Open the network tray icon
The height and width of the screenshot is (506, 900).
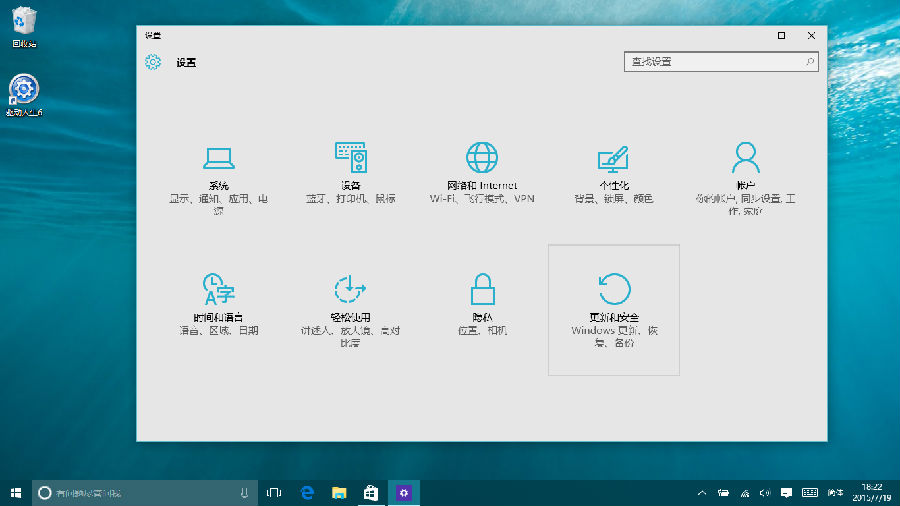744,493
